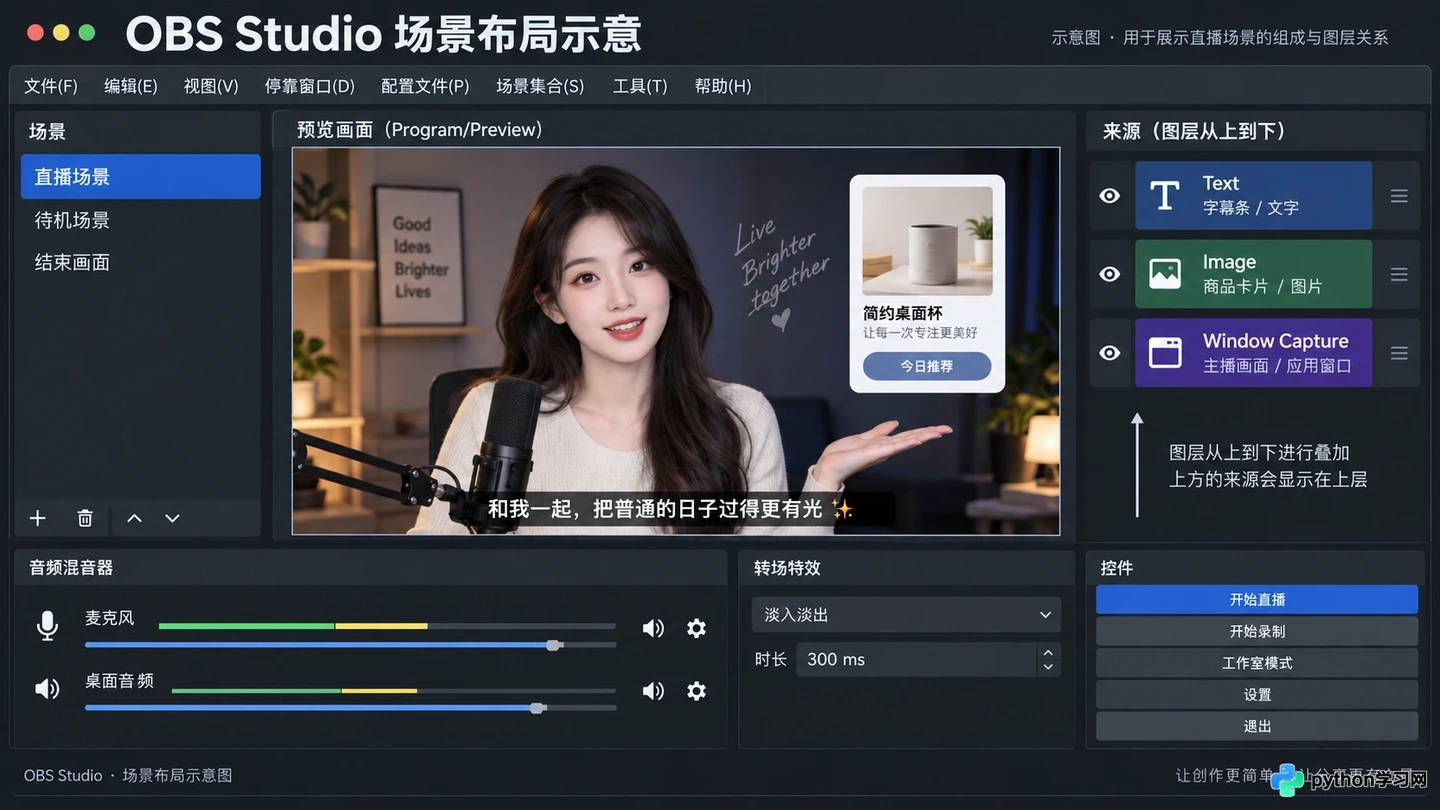The height and width of the screenshot is (810, 1440).
Task: Toggle Window Capture source visibility
Action: [x=1110, y=353]
